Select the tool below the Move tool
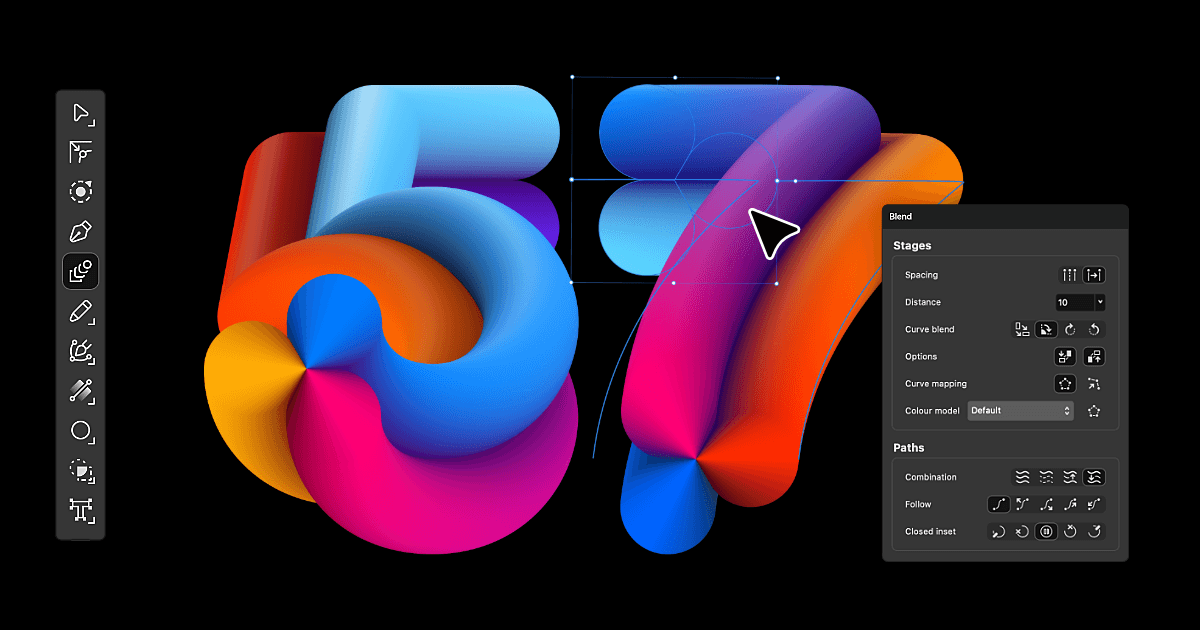 81,152
